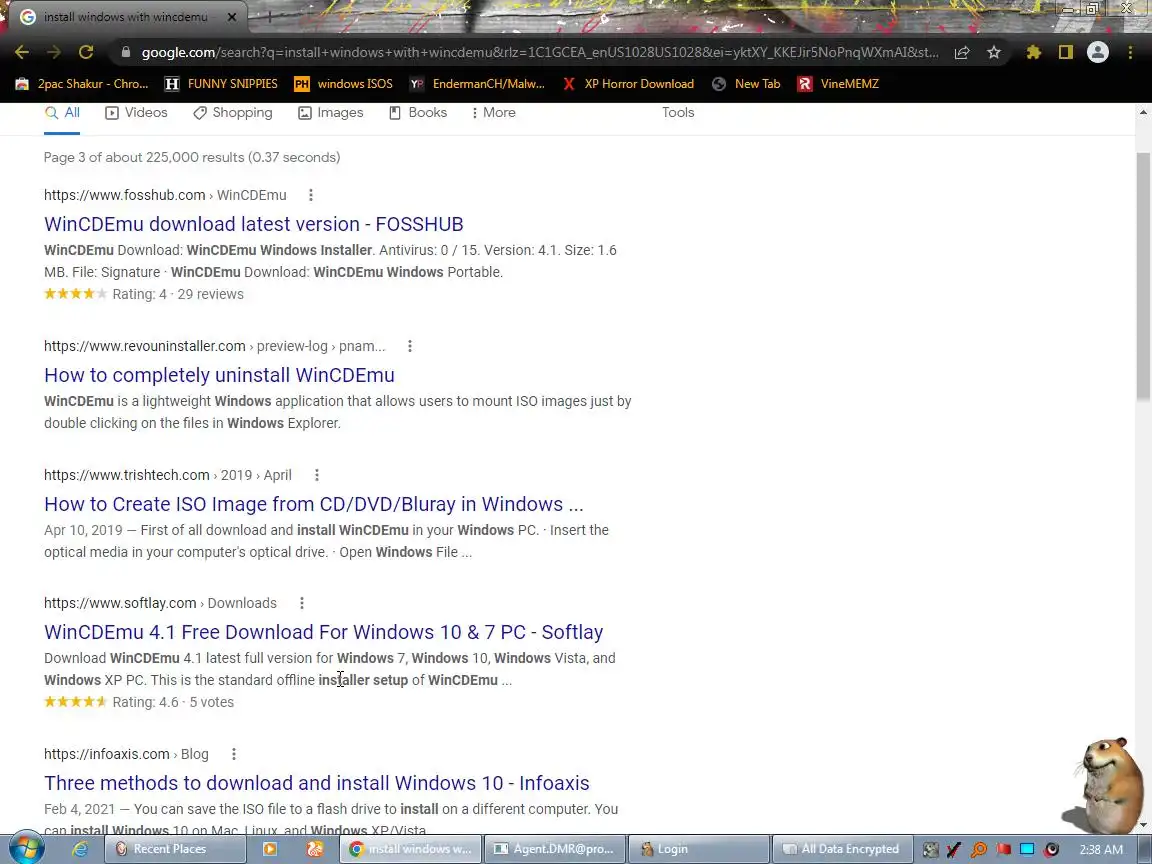Click the blue monitor tray icon
This screenshot has height=864, width=1152.
[x=1027, y=849]
